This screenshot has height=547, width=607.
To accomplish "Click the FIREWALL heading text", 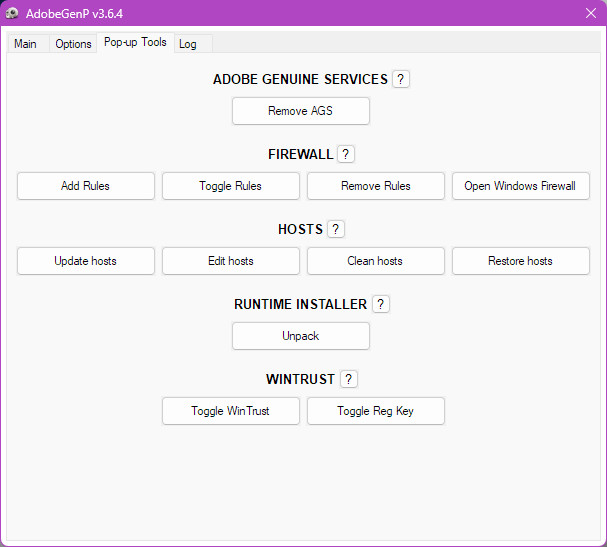I will 300,154.
